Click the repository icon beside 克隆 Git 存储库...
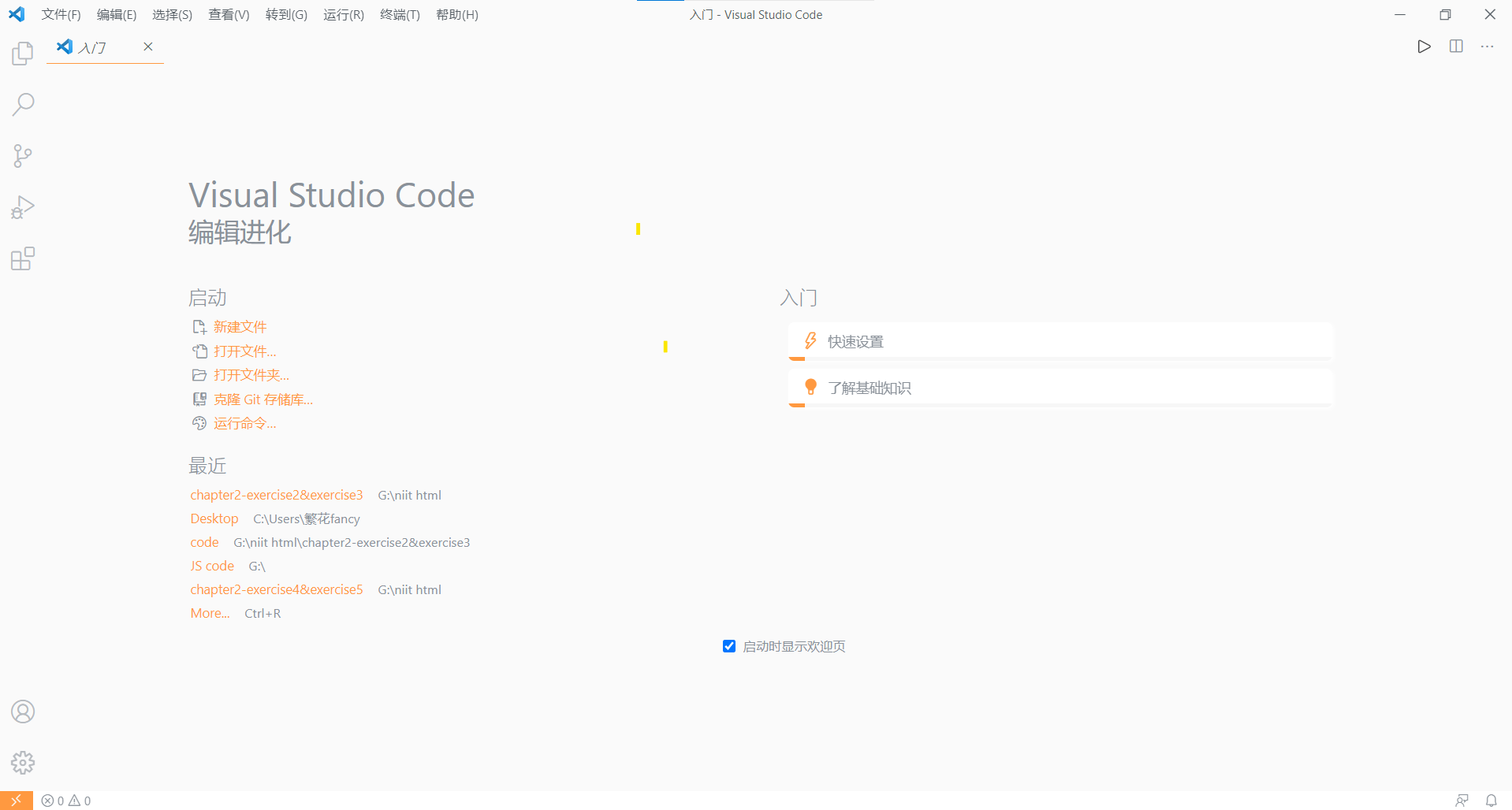The height and width of the screenshot is (810, 1512). [x=199, y=399]
